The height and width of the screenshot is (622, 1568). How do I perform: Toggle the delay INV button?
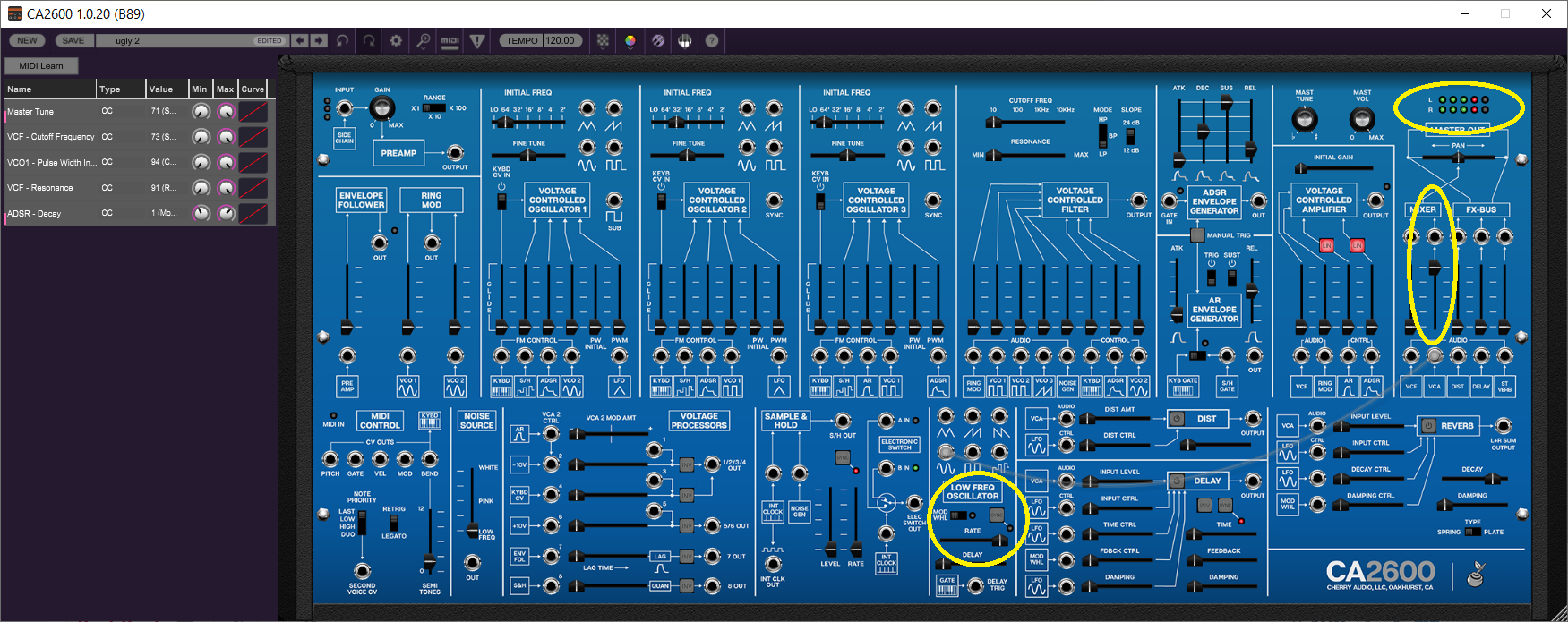pyautogui.click(x=1204, y=505)
